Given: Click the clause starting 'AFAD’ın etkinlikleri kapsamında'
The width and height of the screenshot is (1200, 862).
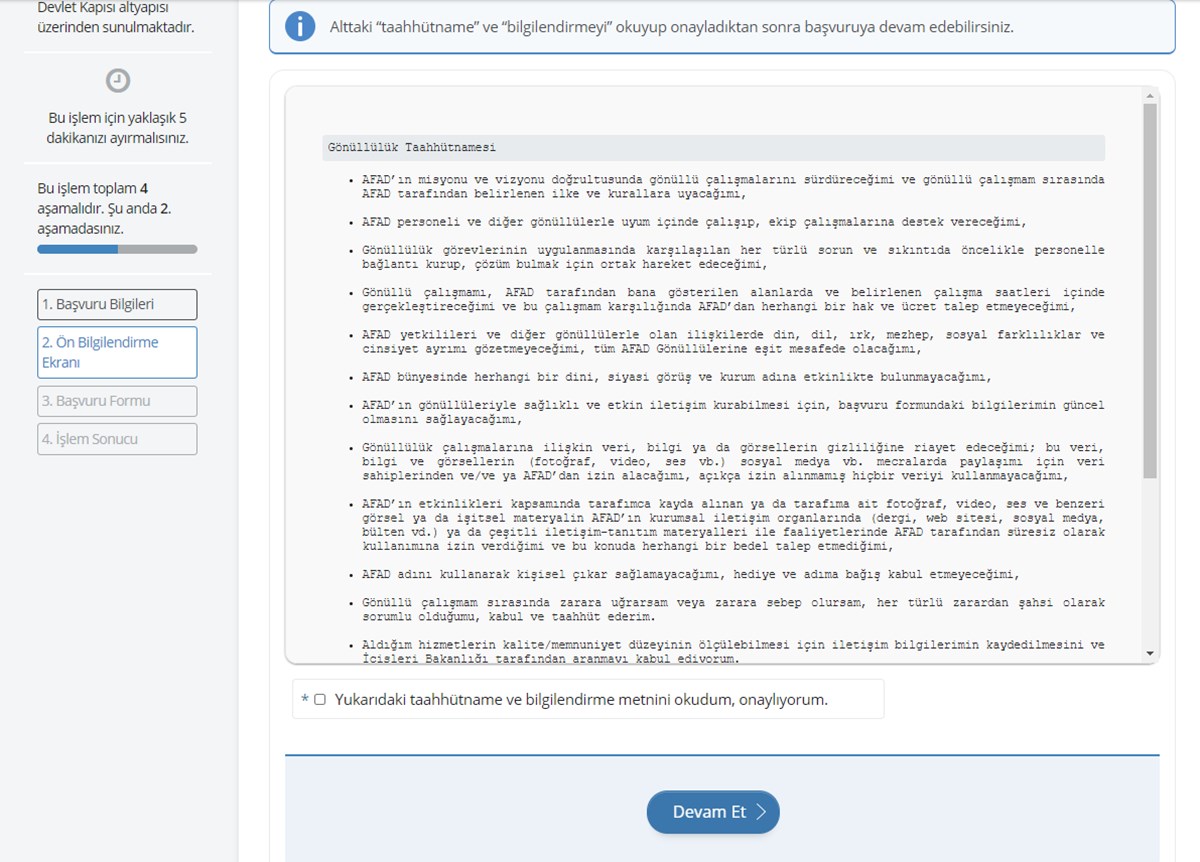Looking at the screenshot, I should tap(734, 525).
